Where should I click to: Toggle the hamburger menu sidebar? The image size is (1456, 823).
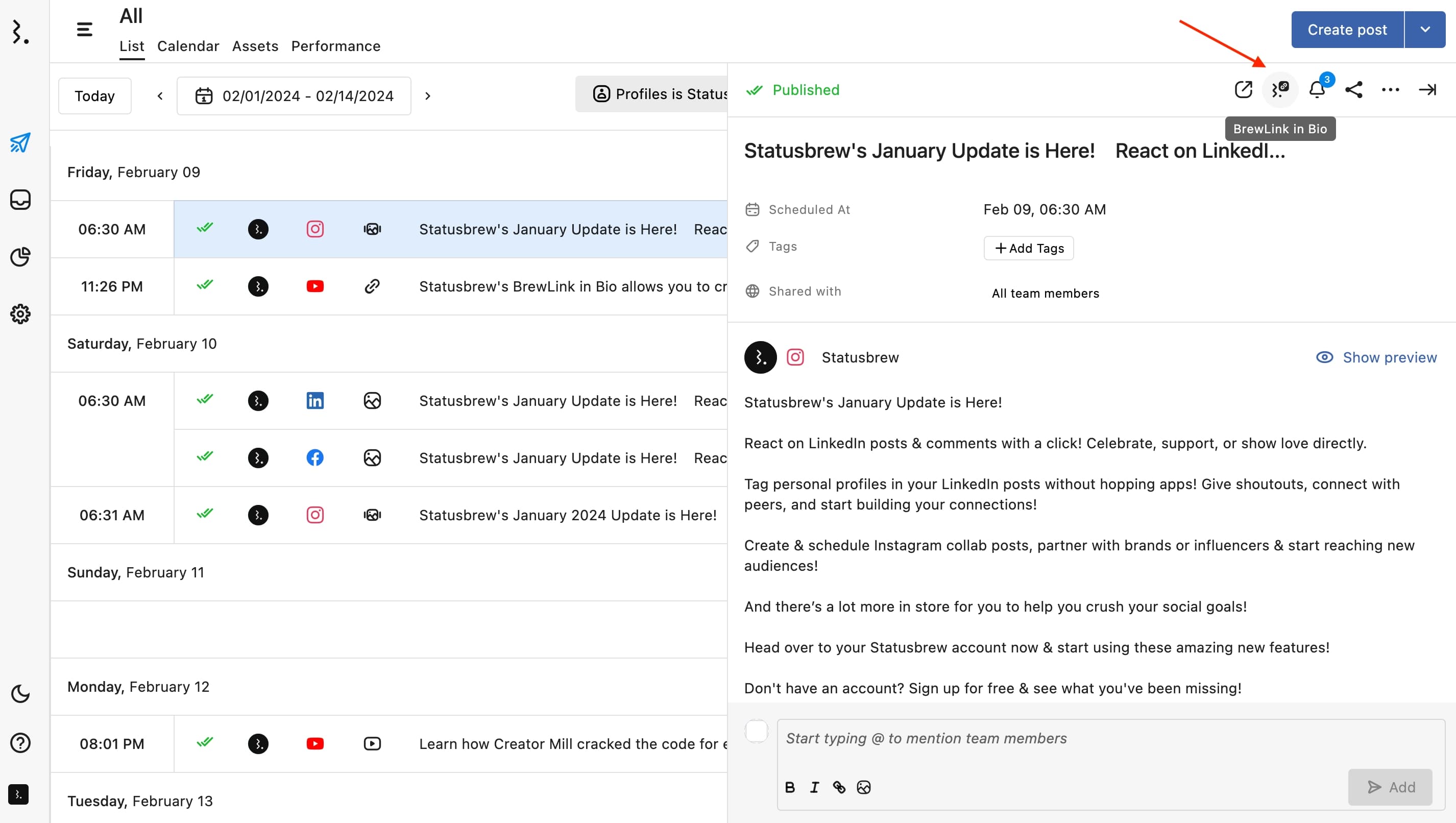[84, 30]
